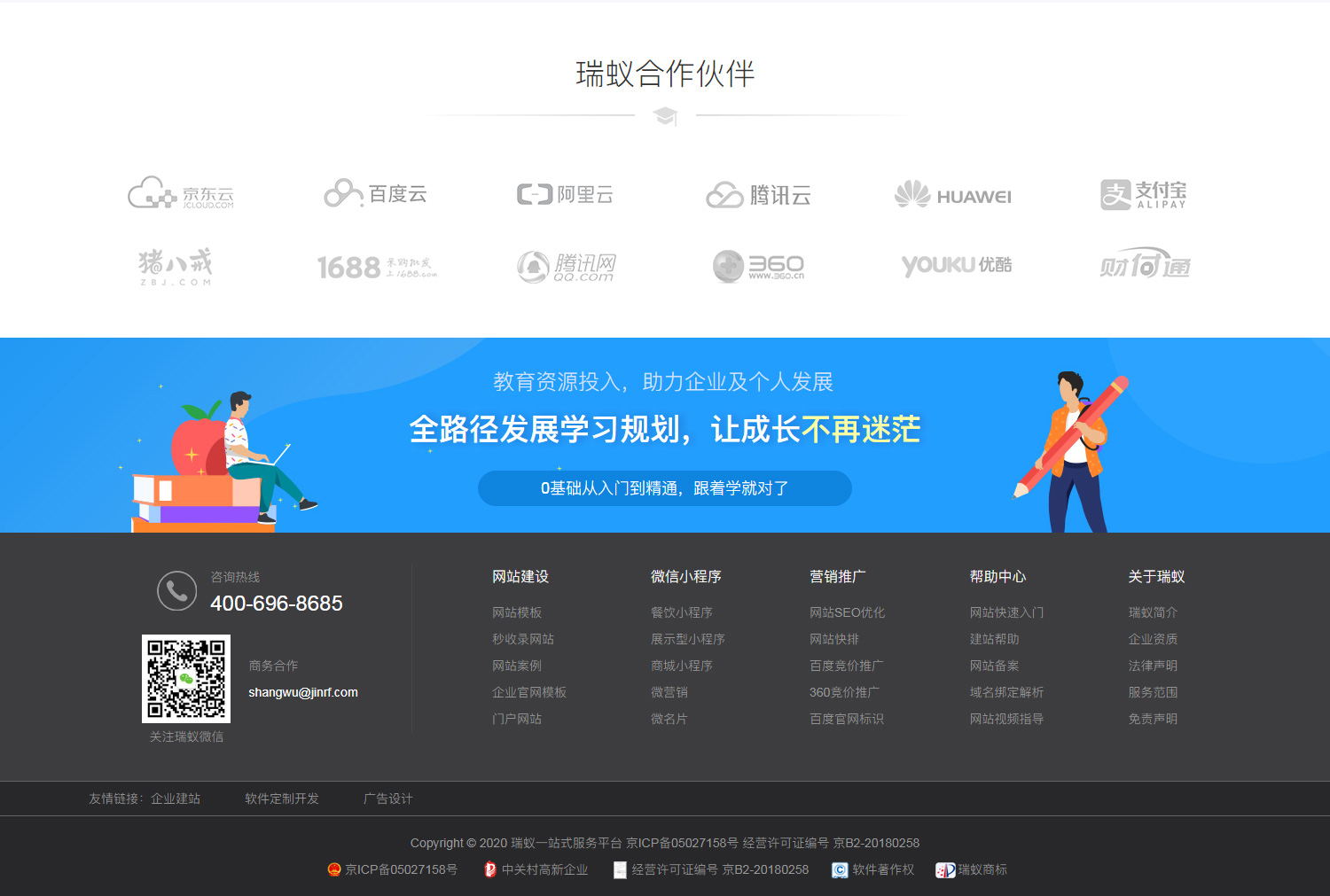Open the 门户网站 link
The height and width of the screenshot is (896, 1330).
coord(517,719)
